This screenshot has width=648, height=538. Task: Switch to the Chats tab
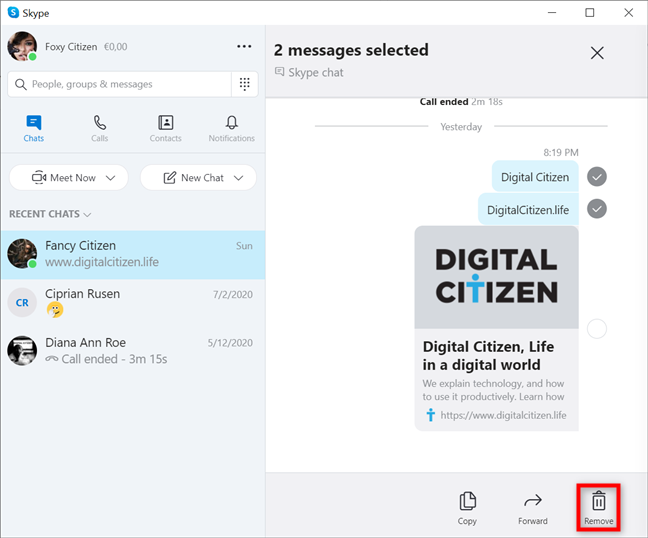coord(33,129)
